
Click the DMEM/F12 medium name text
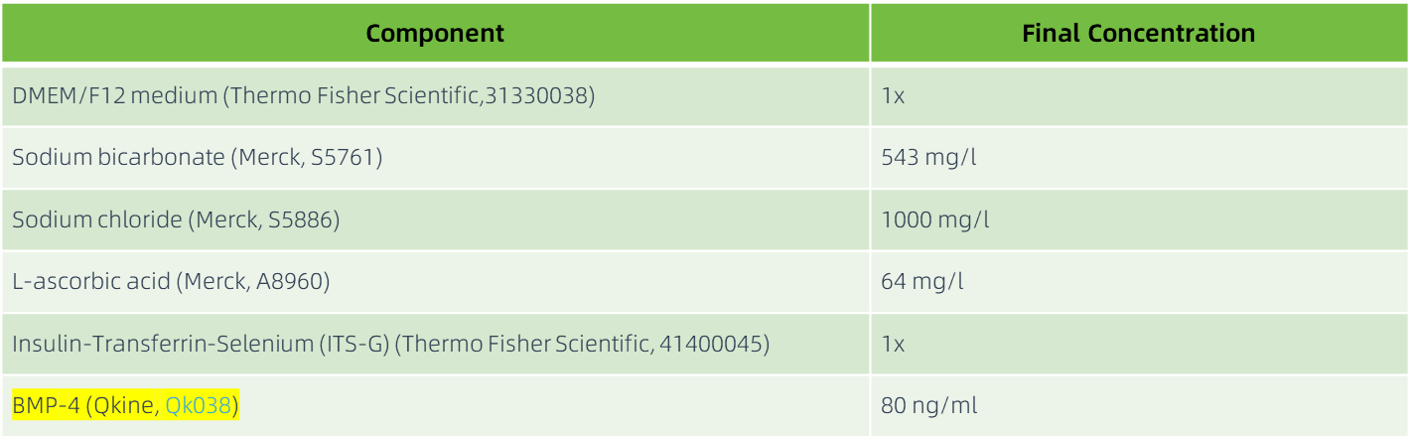tap(114, 96)
